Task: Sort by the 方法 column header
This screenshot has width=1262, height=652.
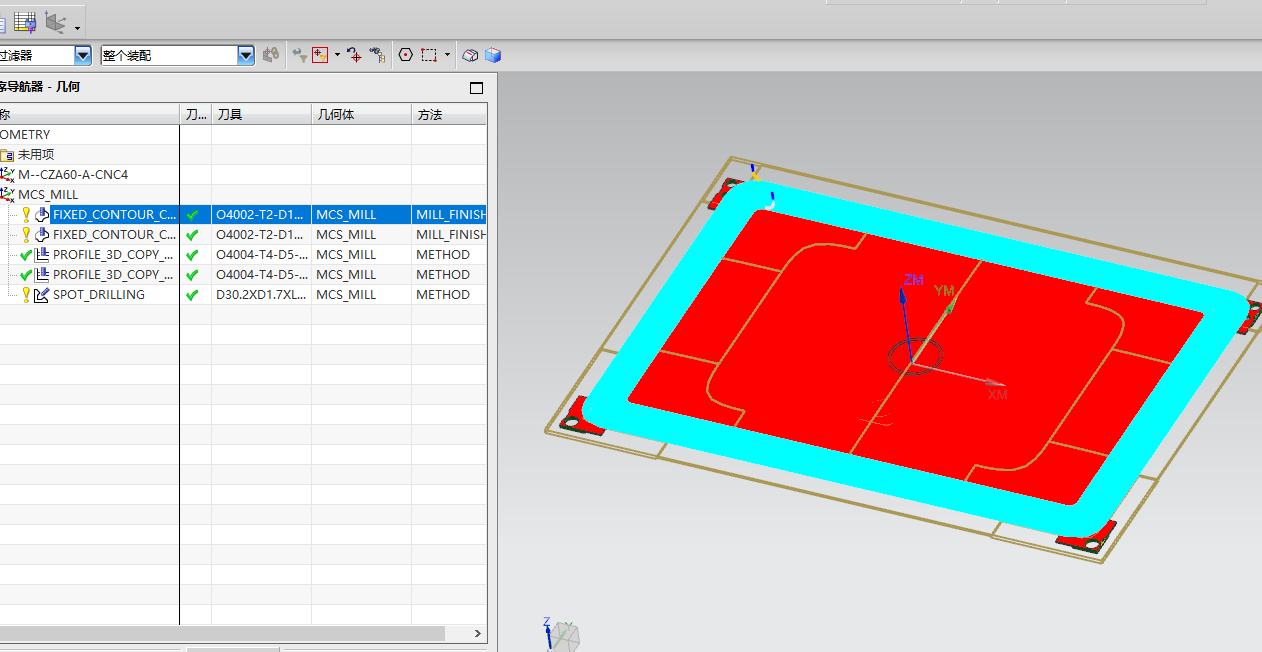Action: tap(449, 114)
